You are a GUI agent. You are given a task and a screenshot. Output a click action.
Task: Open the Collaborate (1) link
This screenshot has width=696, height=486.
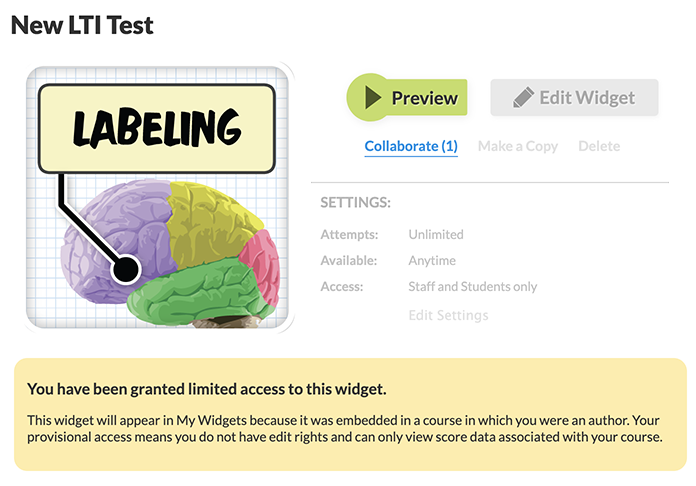[x=411, y=146]
